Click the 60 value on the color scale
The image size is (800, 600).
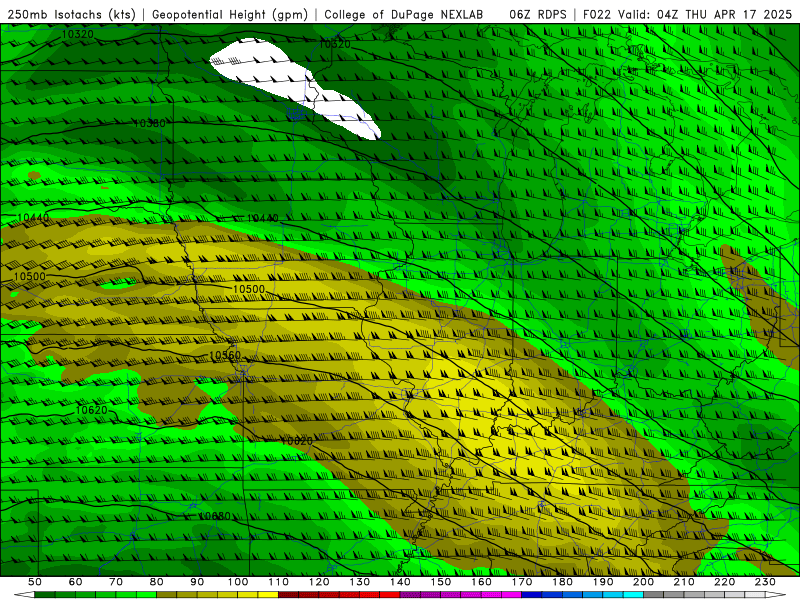[x=75, y=582]
